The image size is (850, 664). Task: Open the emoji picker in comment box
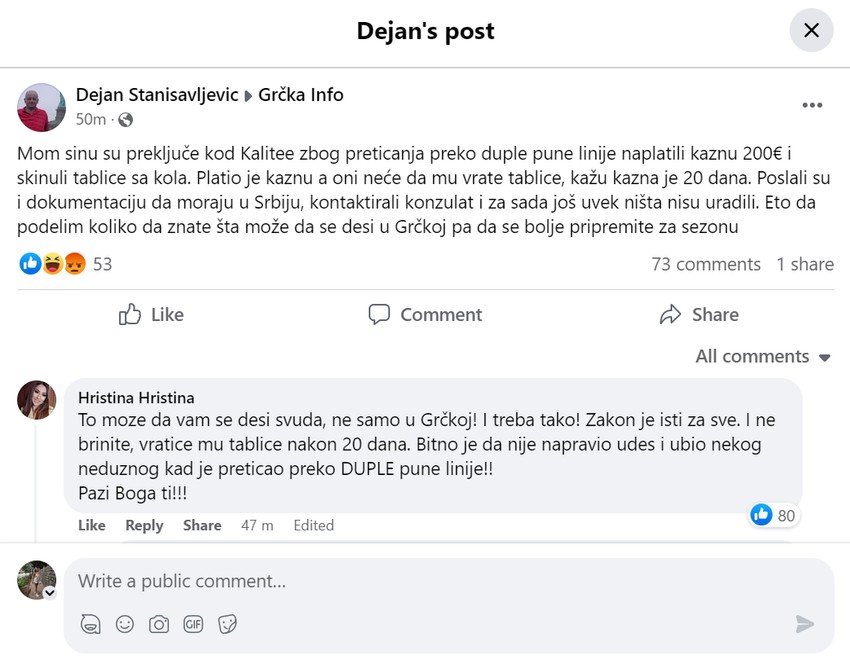124,623
